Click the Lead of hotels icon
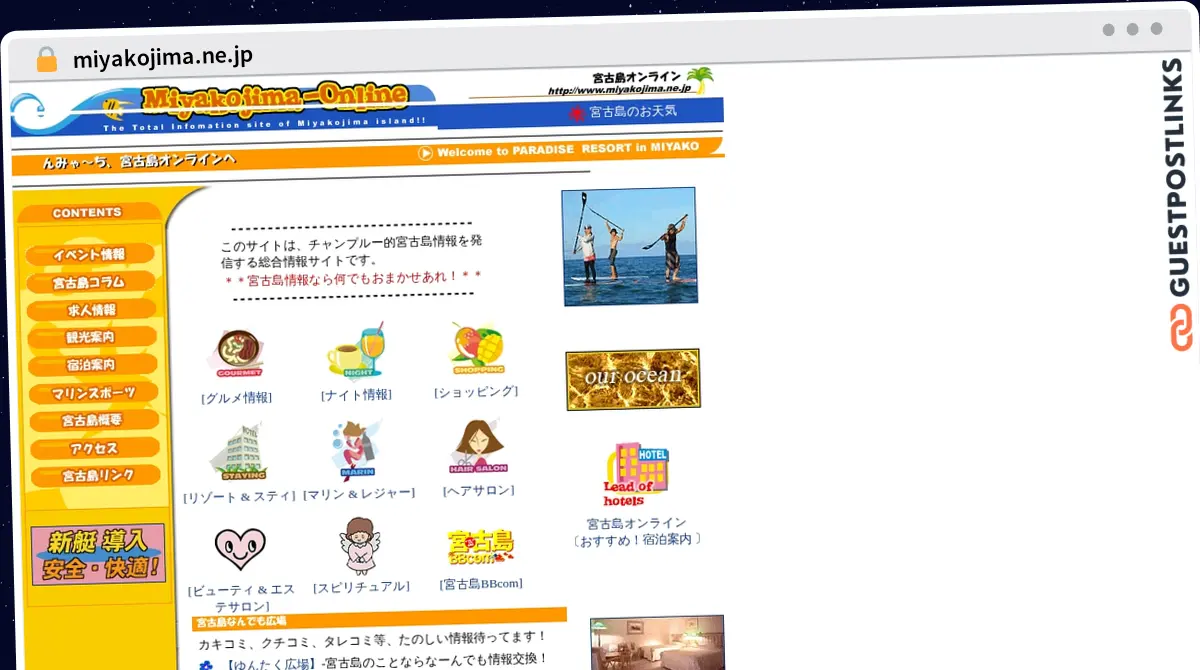The image size is (1200, 670). click(x=635, y=476)
